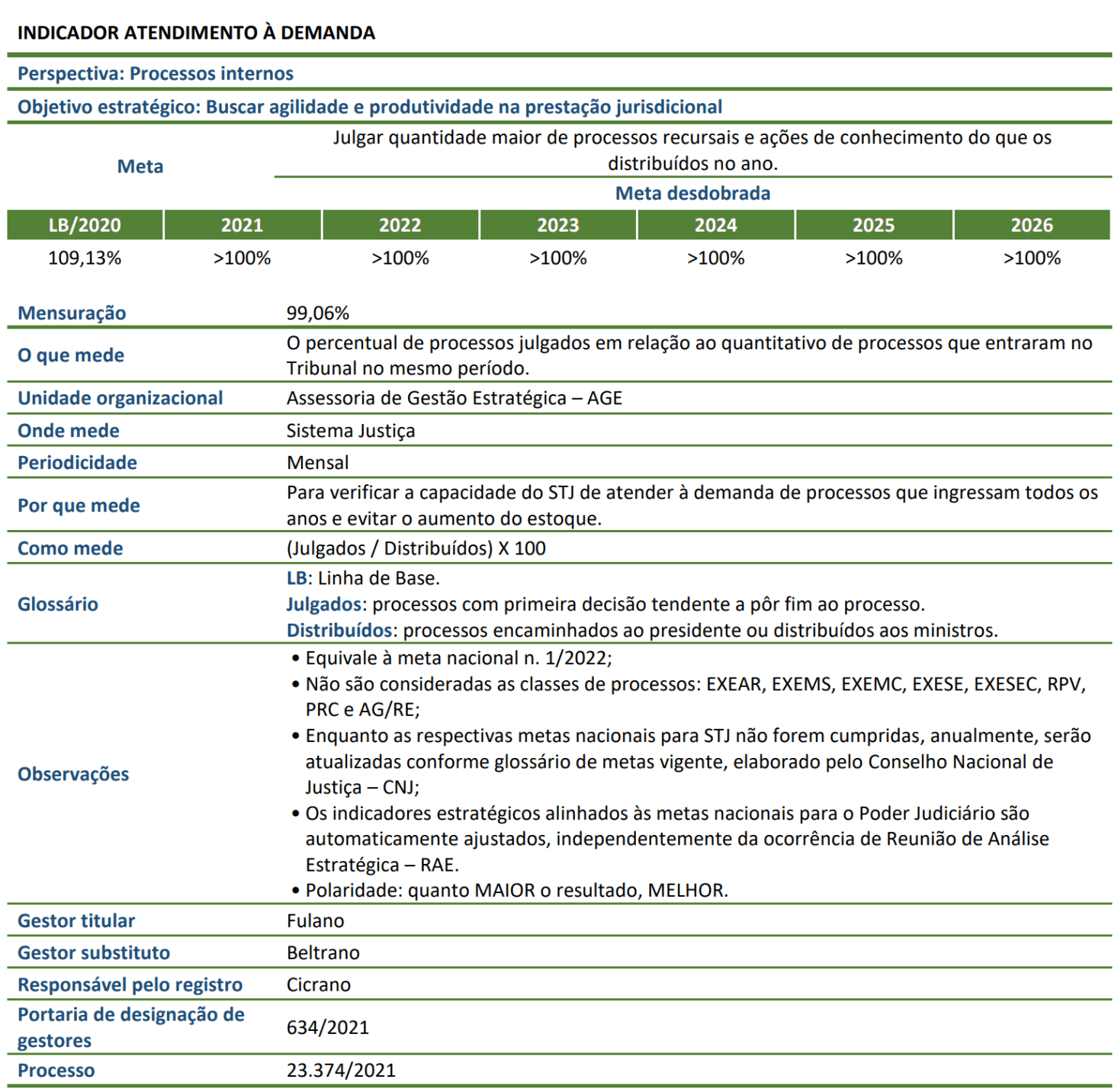The height and width of the screenshot is (1092, 1118).
Task: Click the 109,13% baseline value
Action: tap(85, 258)
